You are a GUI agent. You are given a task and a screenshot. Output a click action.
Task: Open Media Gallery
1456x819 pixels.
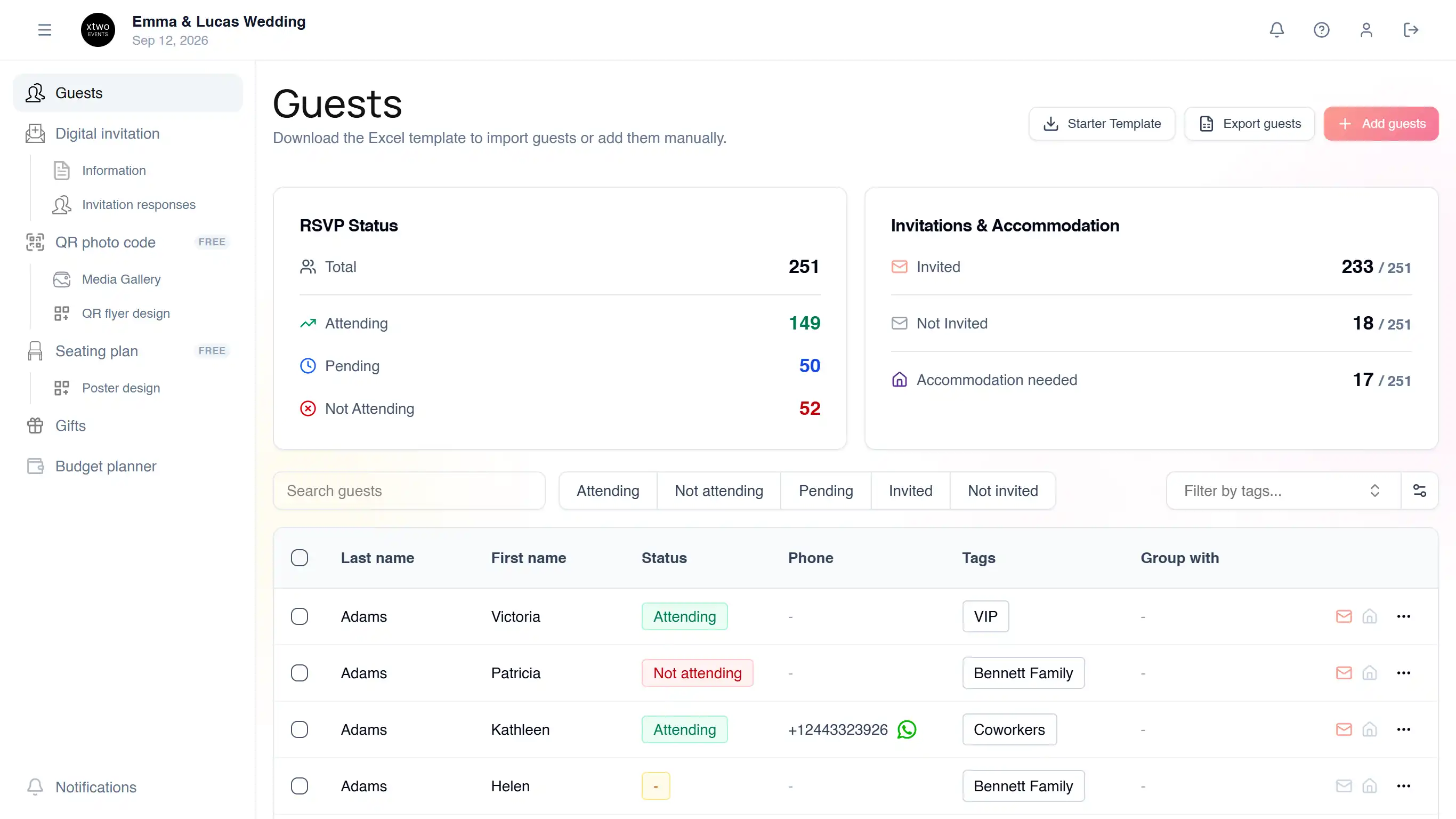(x=121, y=279)
